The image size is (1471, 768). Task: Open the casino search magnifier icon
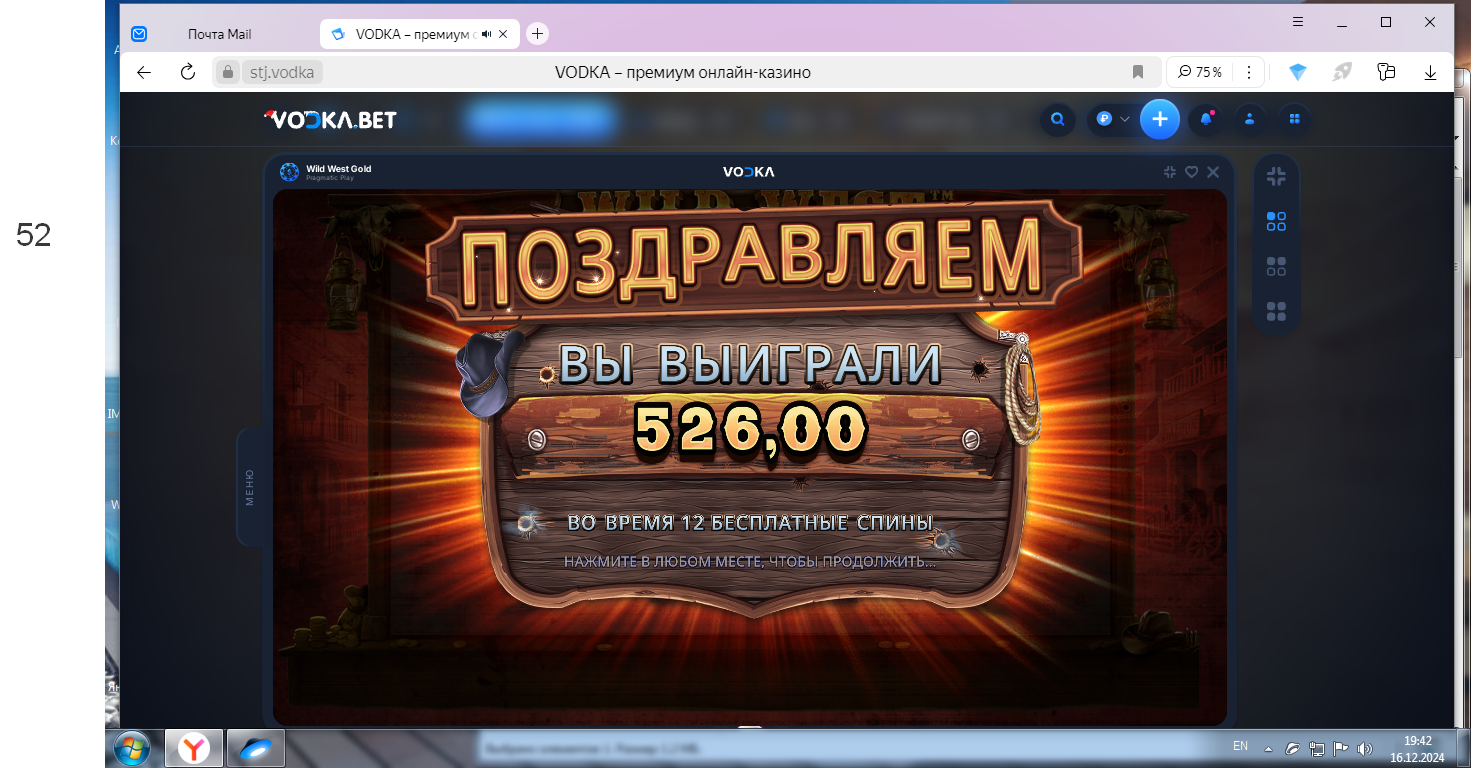point(1057,120)
